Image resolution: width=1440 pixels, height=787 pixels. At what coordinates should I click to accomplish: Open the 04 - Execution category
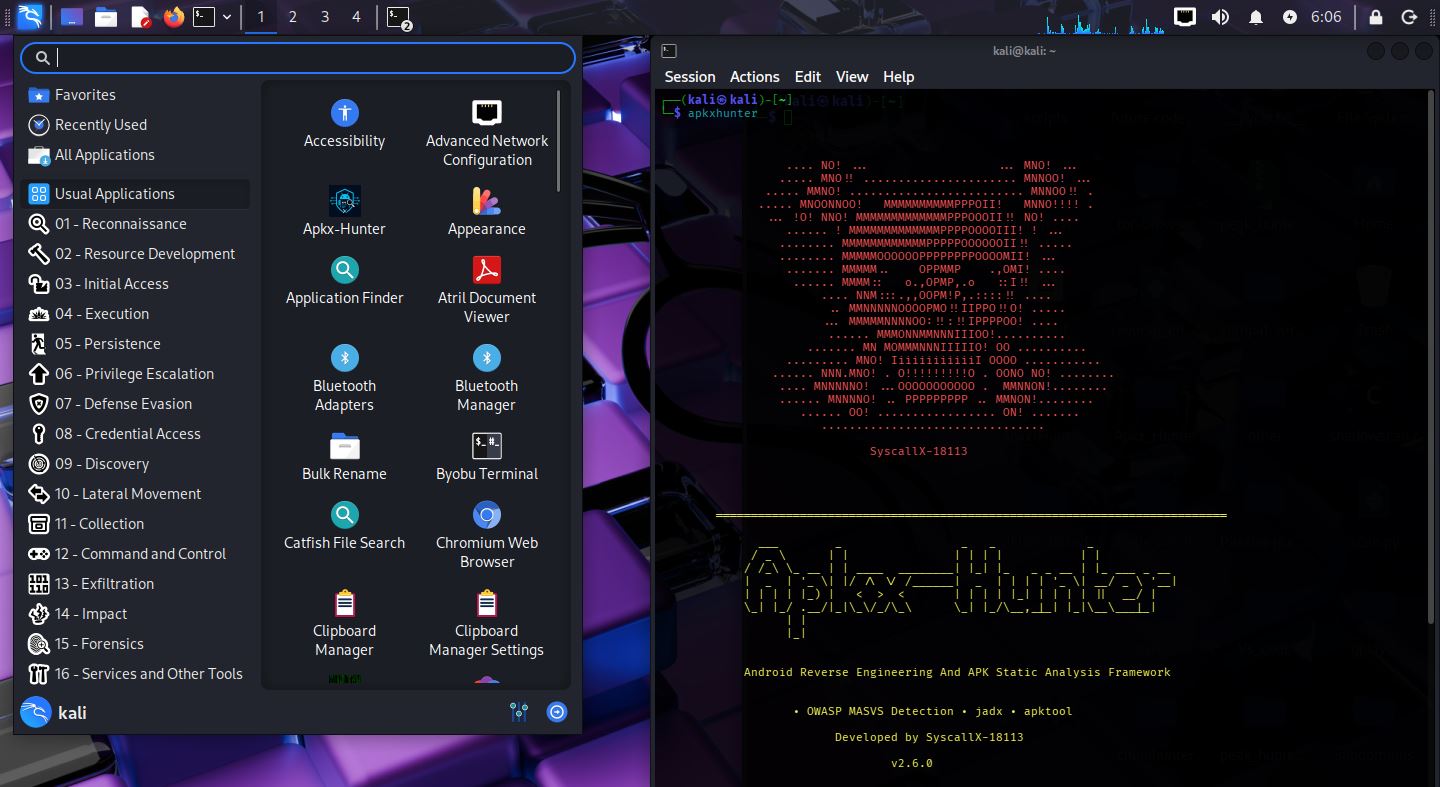pyautogui.click(x=136, y=314)
